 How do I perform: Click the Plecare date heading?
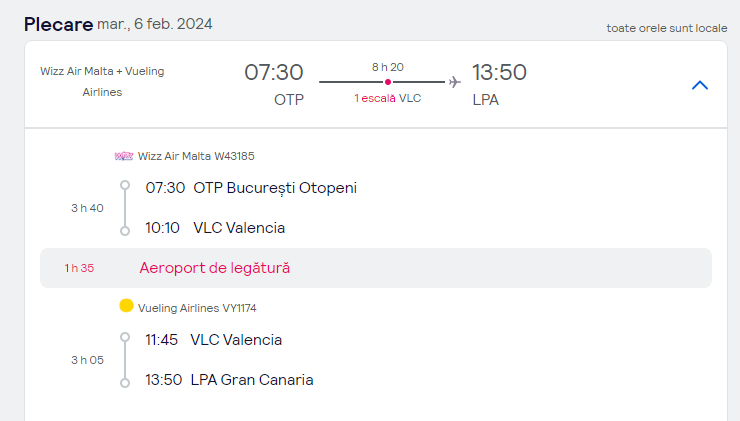118,24
